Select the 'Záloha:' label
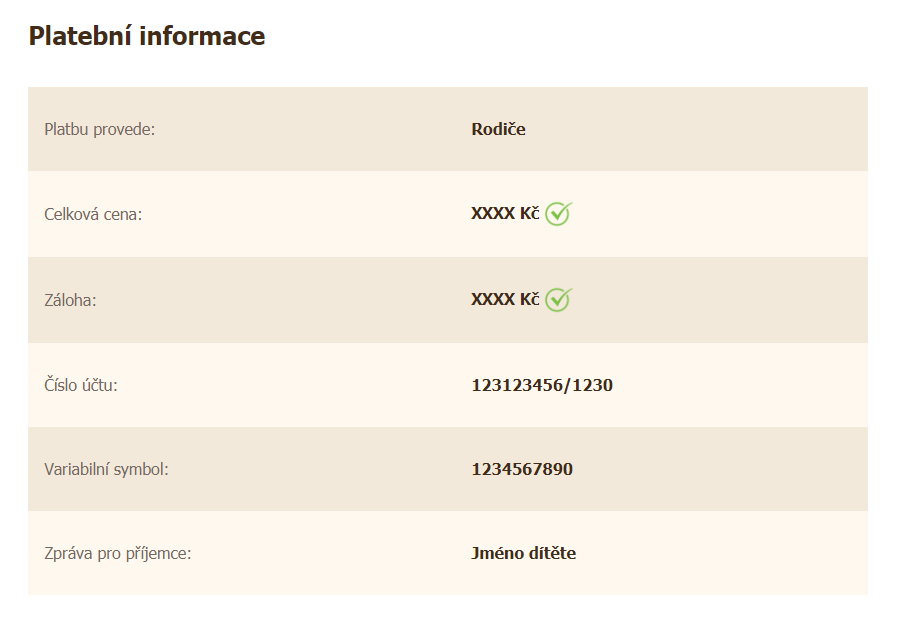900x625 pixels. 70,299
